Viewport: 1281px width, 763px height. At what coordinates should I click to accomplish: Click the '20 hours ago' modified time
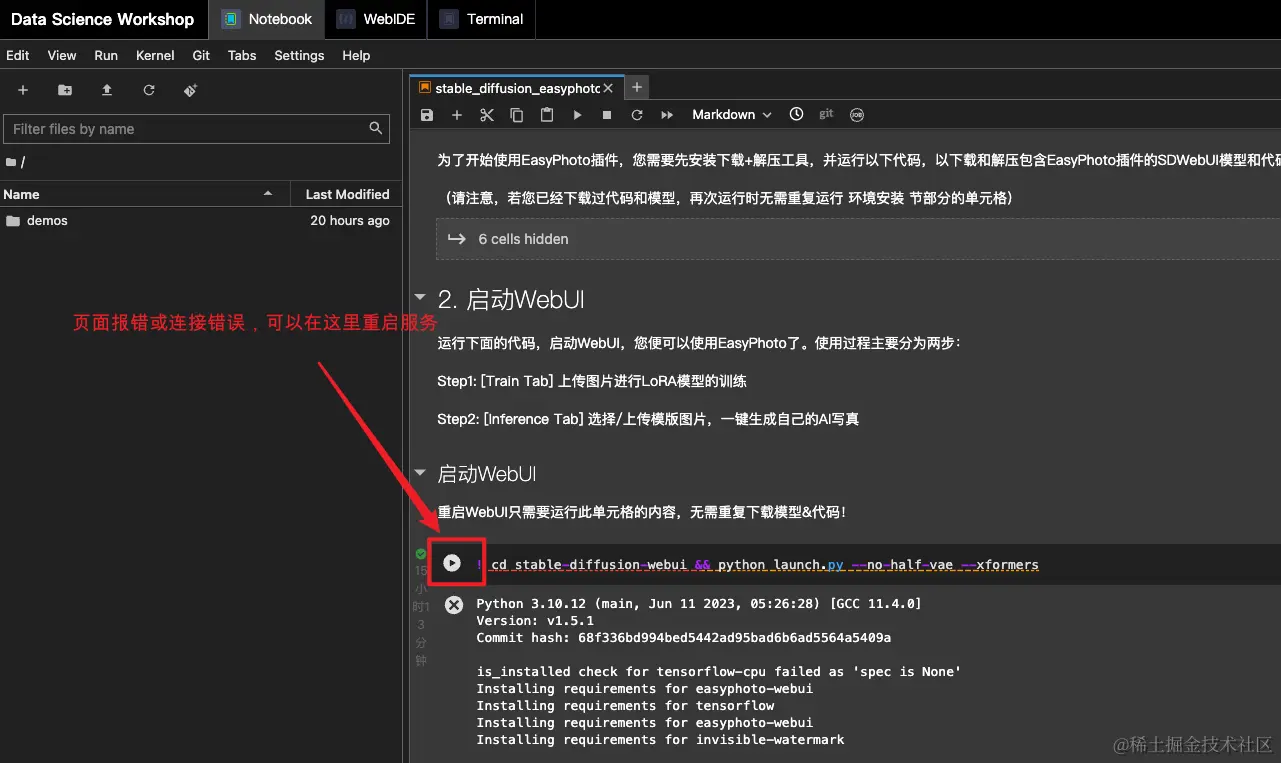click(350, 220)
